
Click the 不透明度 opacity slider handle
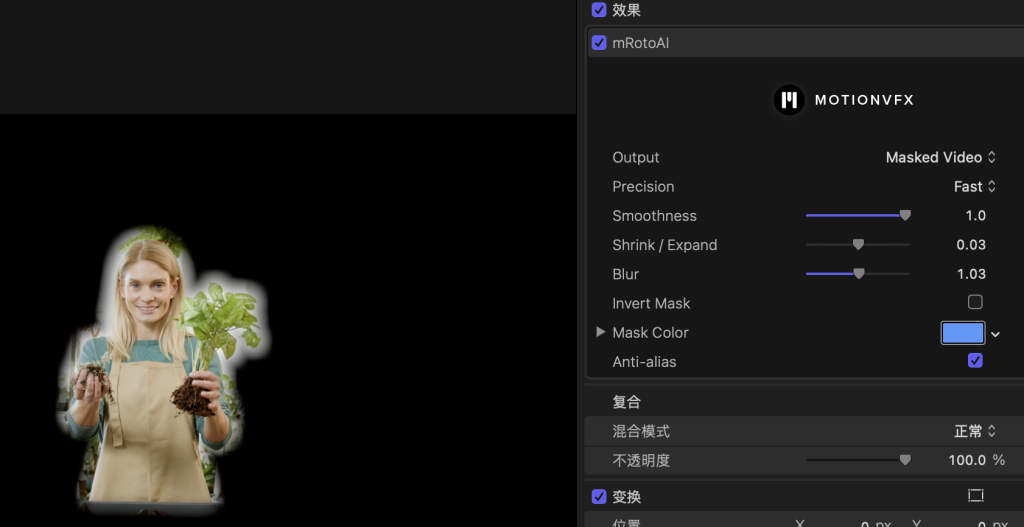[x=905, y=460]
